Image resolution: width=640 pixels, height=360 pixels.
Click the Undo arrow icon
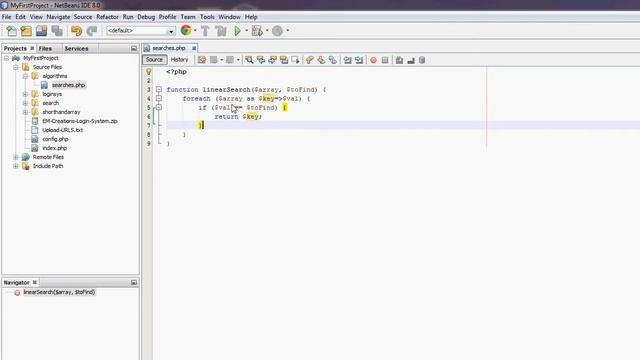click(x=76, y=31)
